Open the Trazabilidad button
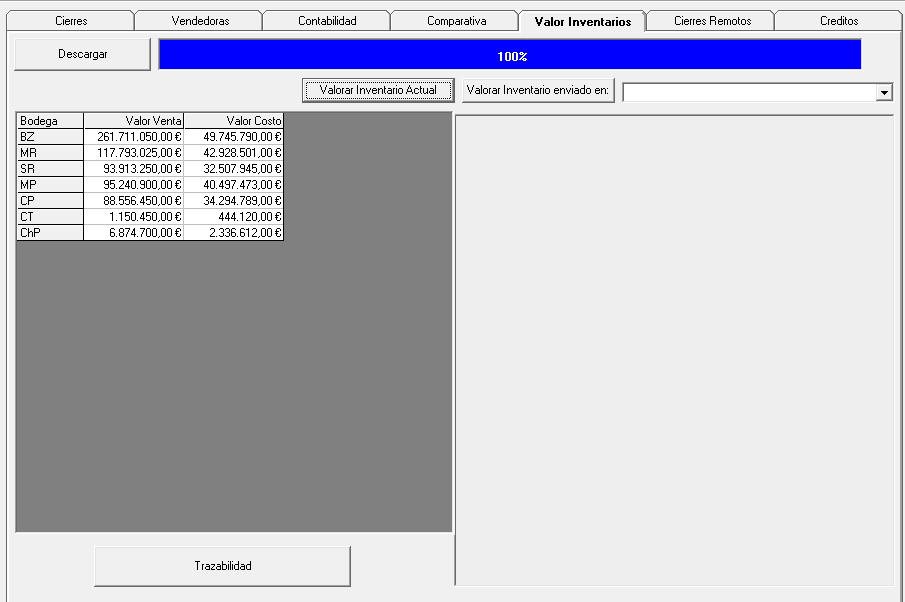905x602 pixels. (x=222, y=566)
